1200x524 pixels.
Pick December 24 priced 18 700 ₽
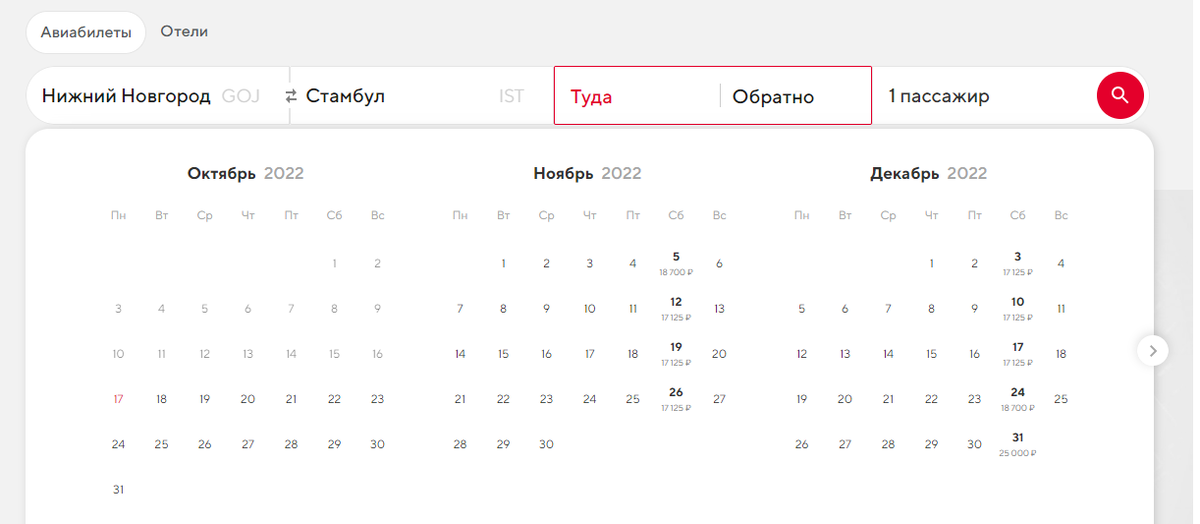[1017, 398]
